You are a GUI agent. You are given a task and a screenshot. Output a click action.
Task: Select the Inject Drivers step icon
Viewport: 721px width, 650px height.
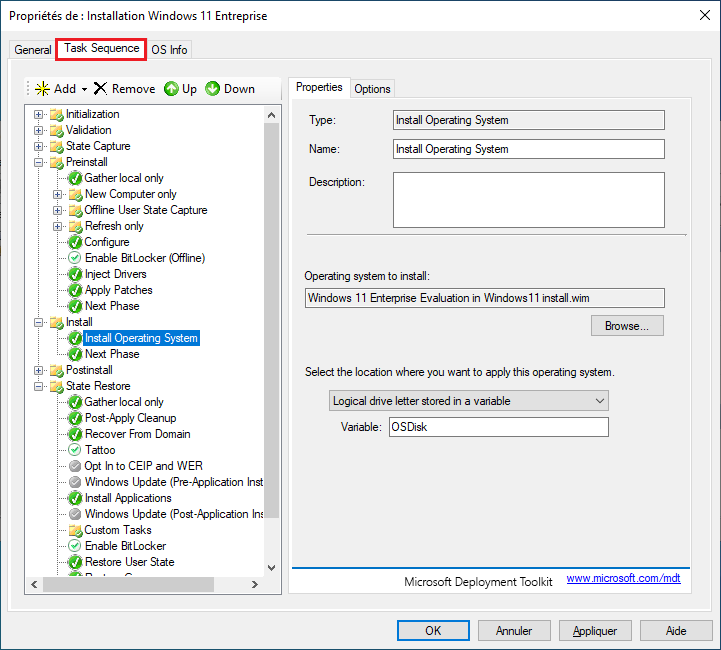click(75, 274)
